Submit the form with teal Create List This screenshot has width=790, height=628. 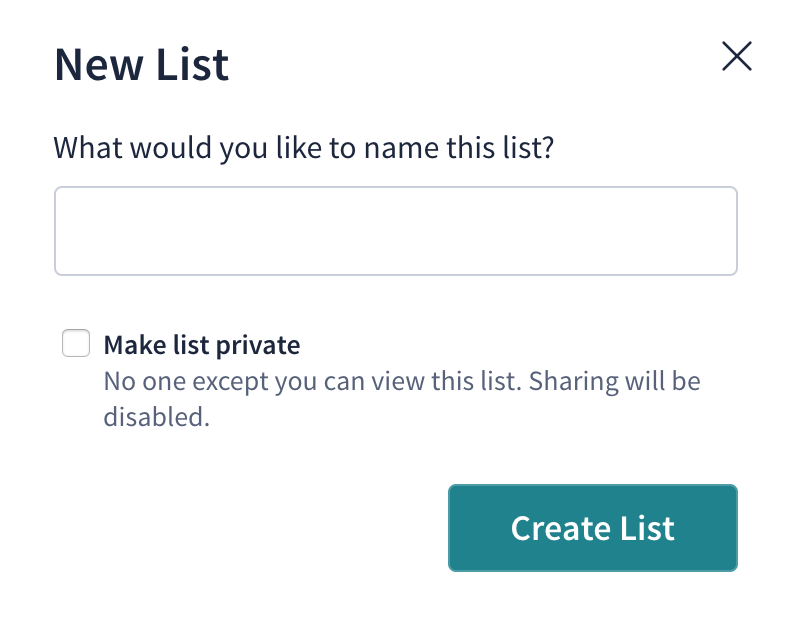593,528
